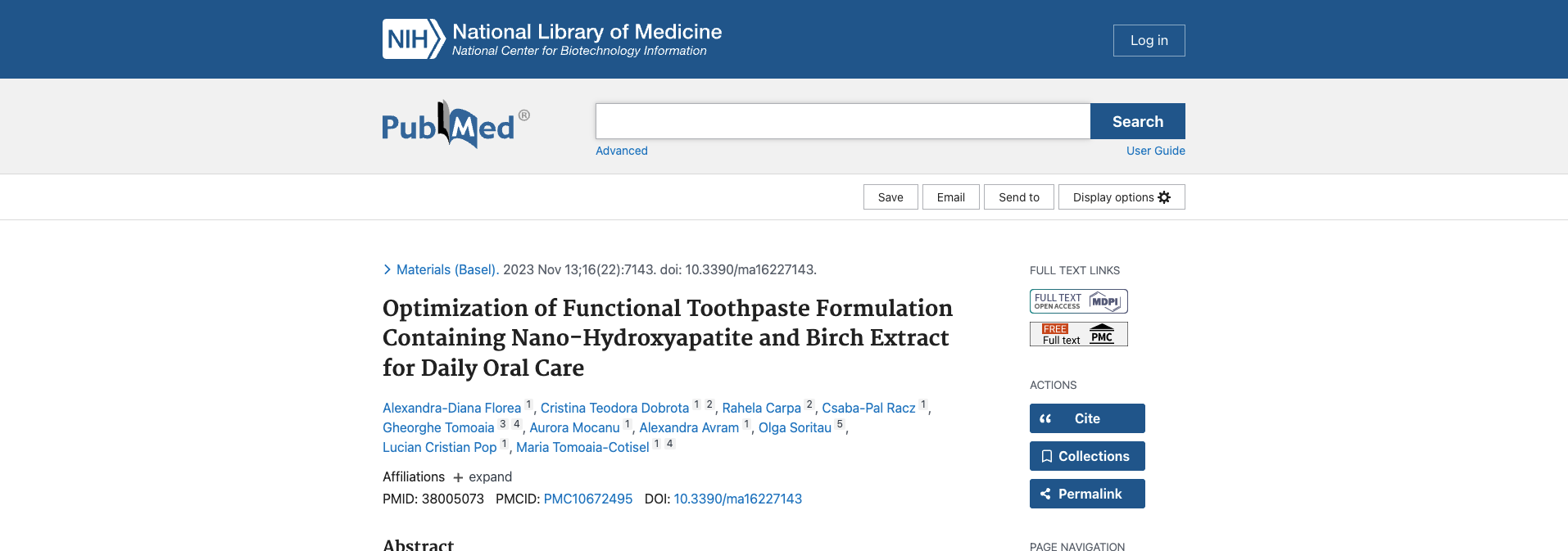
Task: Save this citation
Action: tap(890, 197)
